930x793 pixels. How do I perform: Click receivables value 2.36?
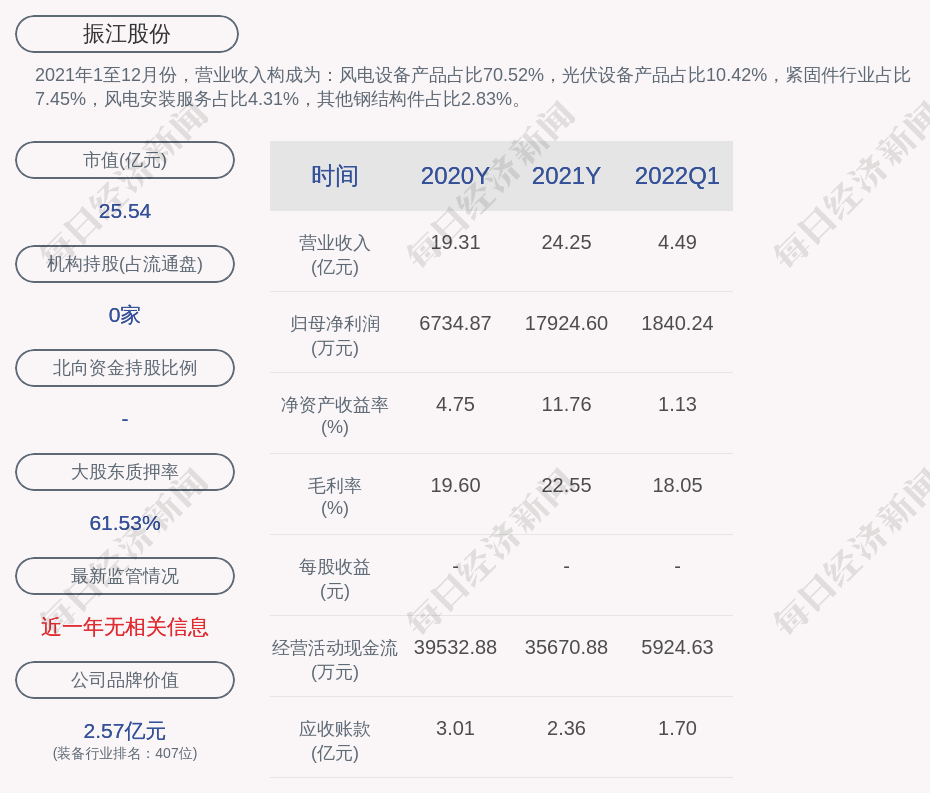click(x=566, y=728)
